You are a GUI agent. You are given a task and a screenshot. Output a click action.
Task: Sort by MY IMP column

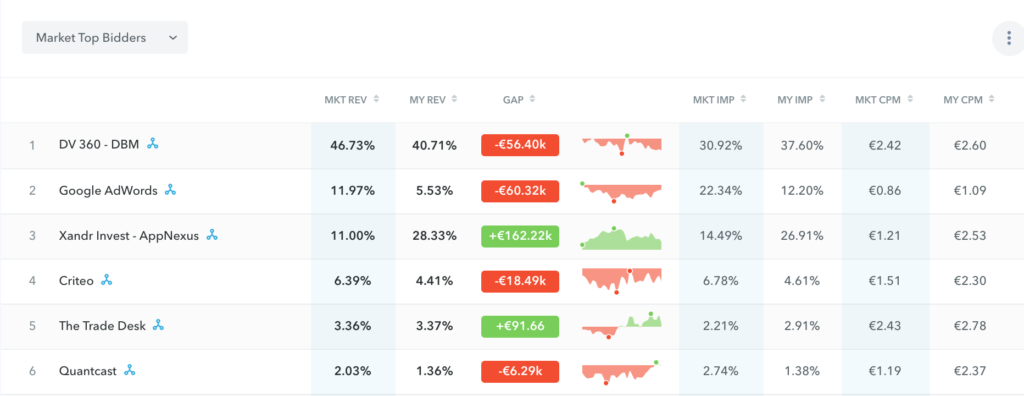[801, 99]
